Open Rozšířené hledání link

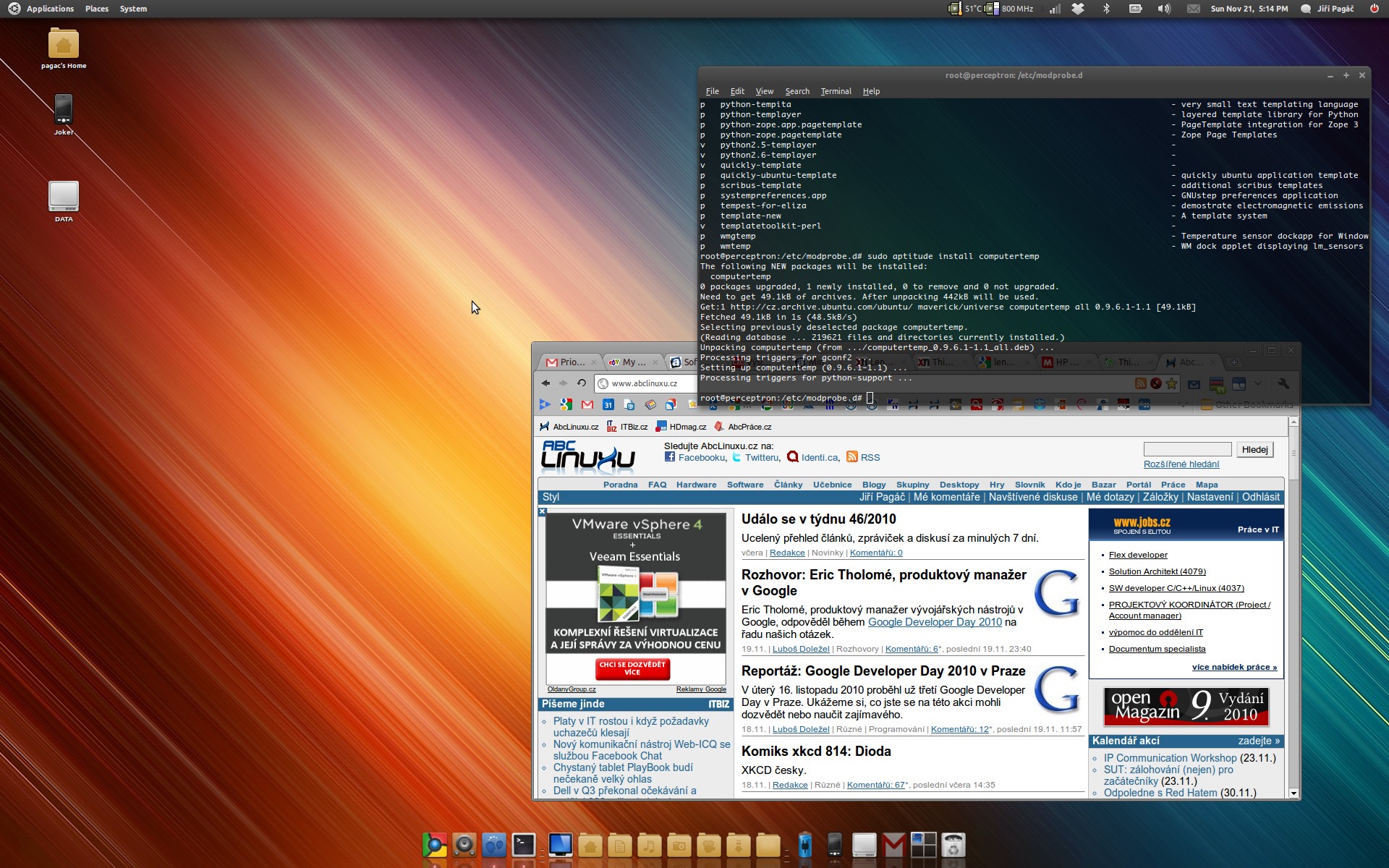pos(1181,464)
